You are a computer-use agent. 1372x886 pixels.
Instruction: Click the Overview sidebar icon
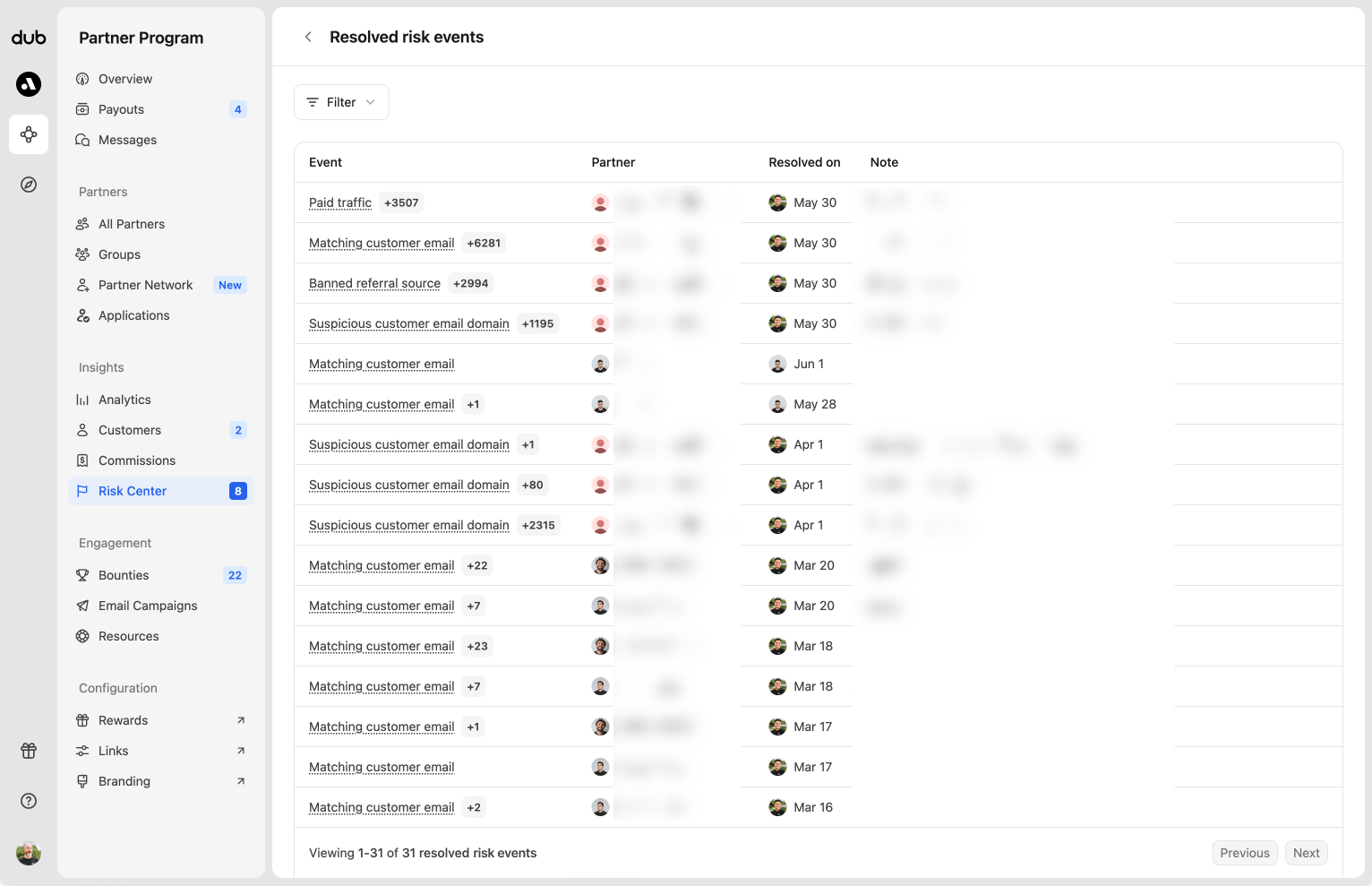coord(82,79)
